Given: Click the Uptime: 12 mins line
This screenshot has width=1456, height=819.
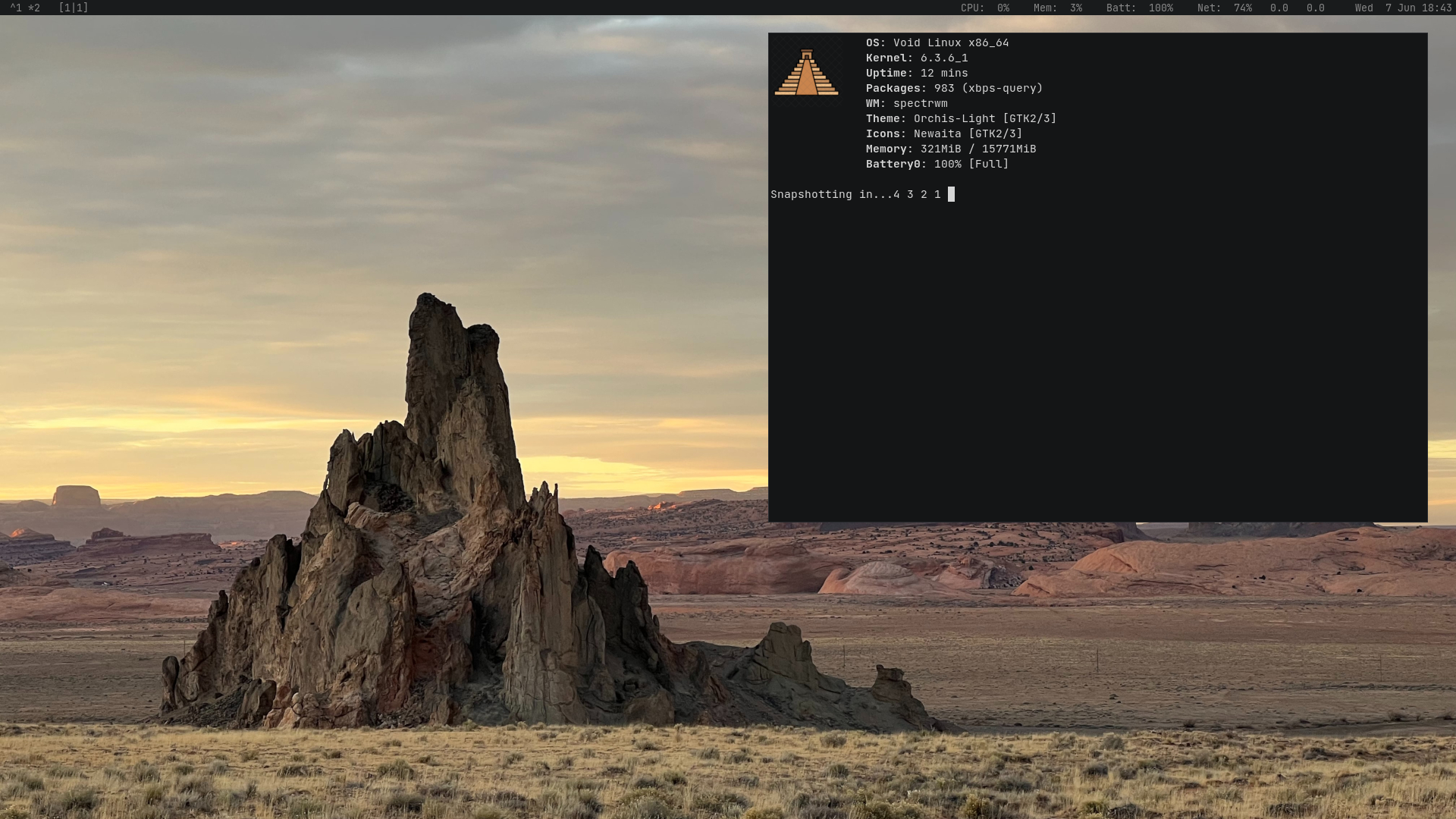Looking at the screenshot, I should tap(917, 74).
